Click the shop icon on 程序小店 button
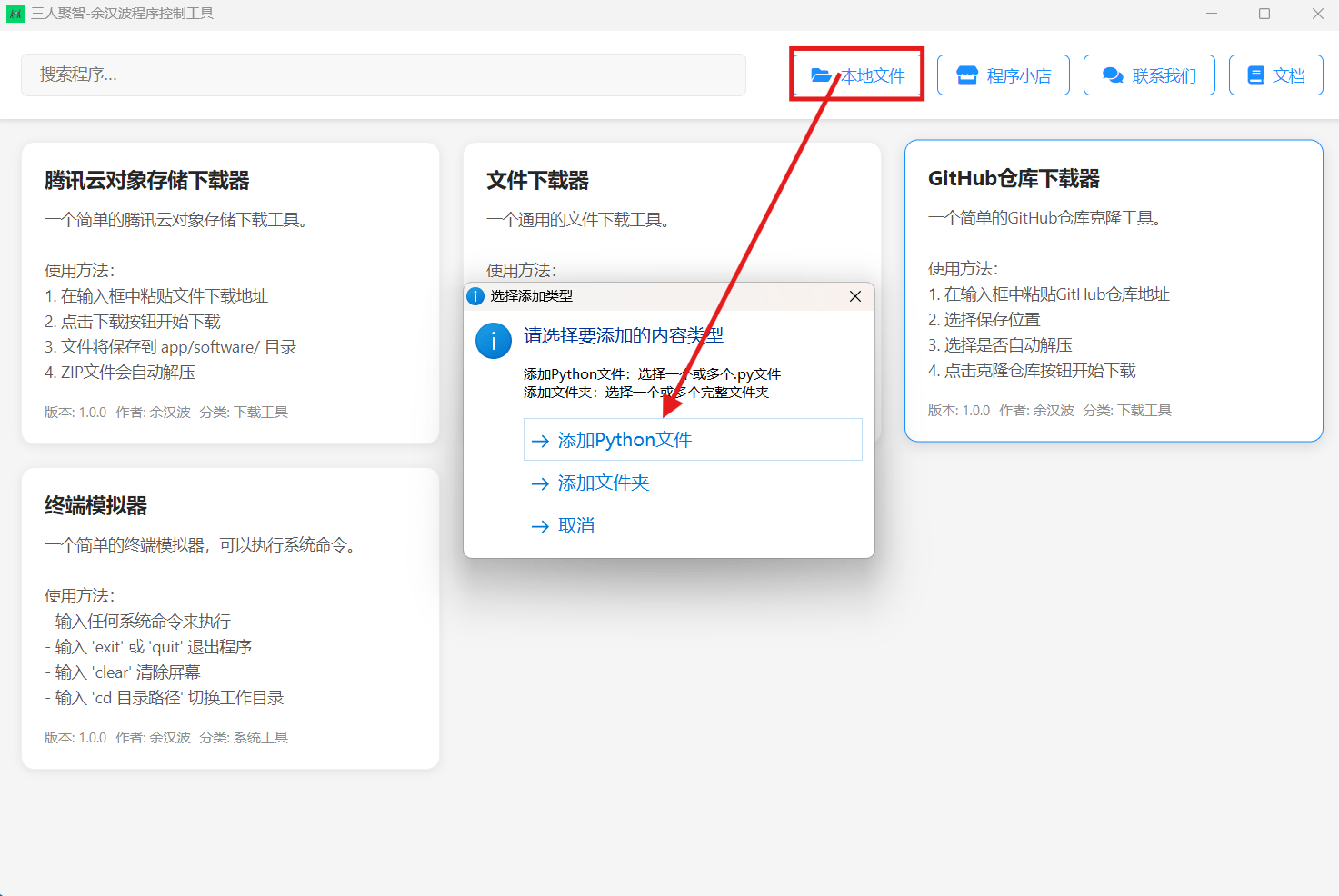Image resolution: width=1339 pixels, height=896 pixels. [967, 75]
